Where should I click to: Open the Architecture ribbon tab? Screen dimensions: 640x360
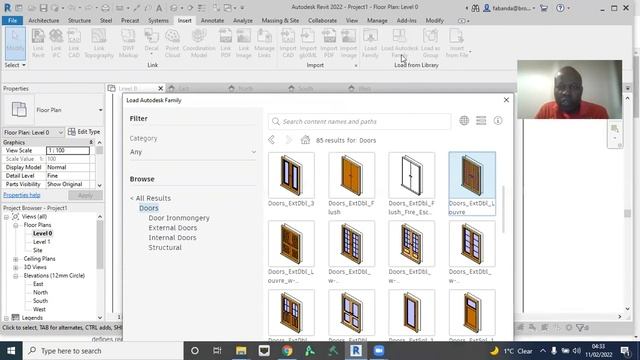click(44, 20)
